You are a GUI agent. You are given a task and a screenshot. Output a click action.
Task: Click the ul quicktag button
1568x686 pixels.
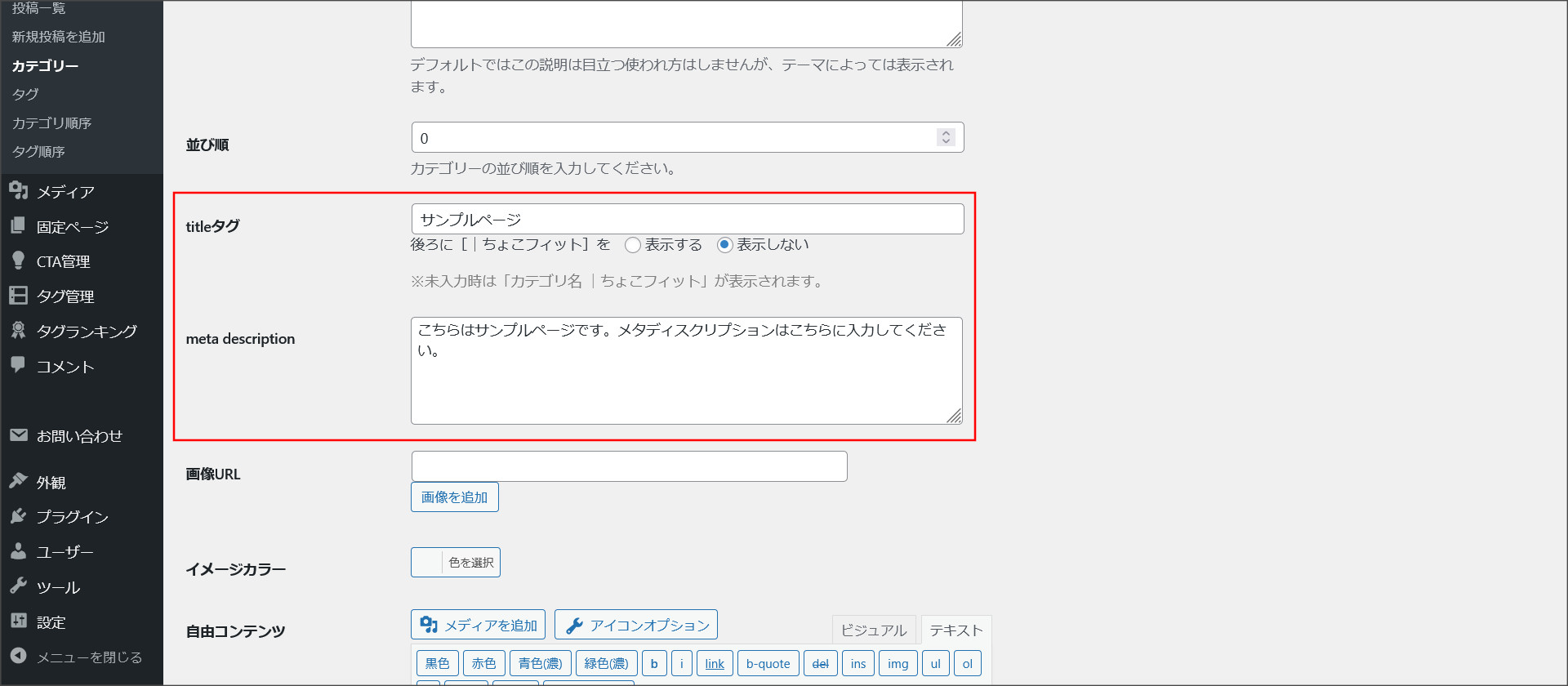point(936,663)
